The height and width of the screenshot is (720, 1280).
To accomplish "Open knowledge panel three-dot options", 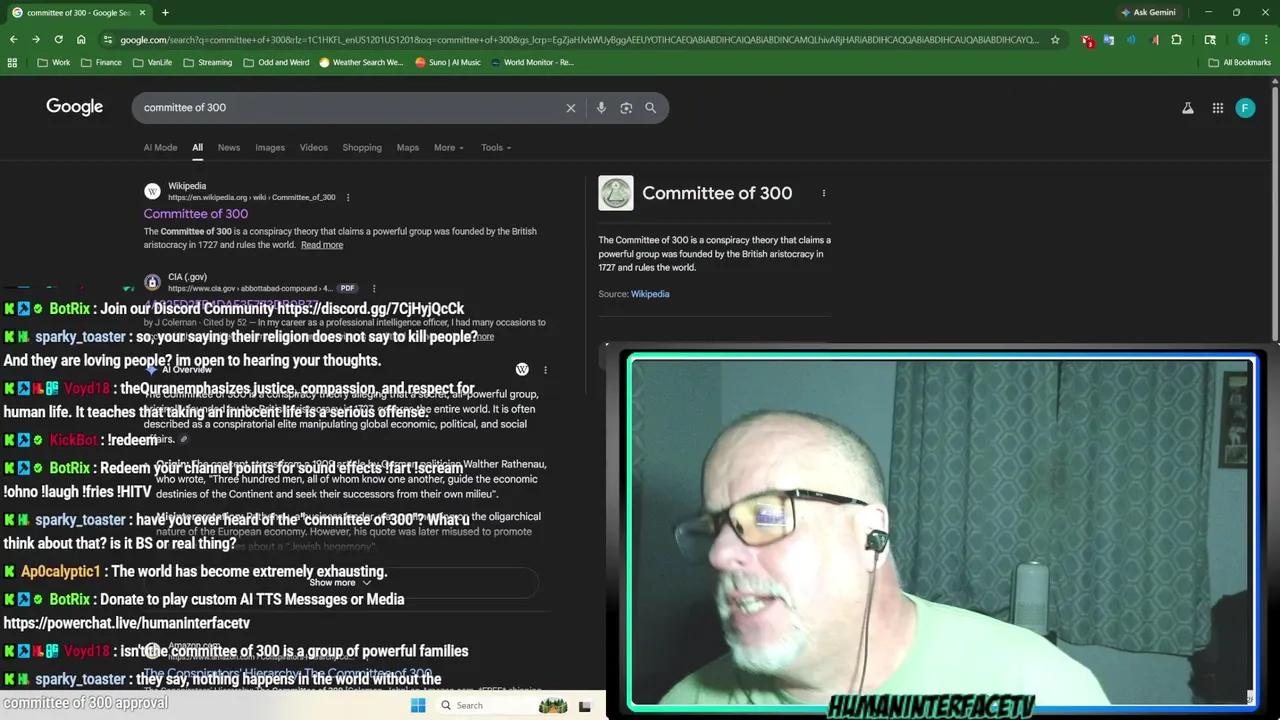I will click(x=824, y=193).
